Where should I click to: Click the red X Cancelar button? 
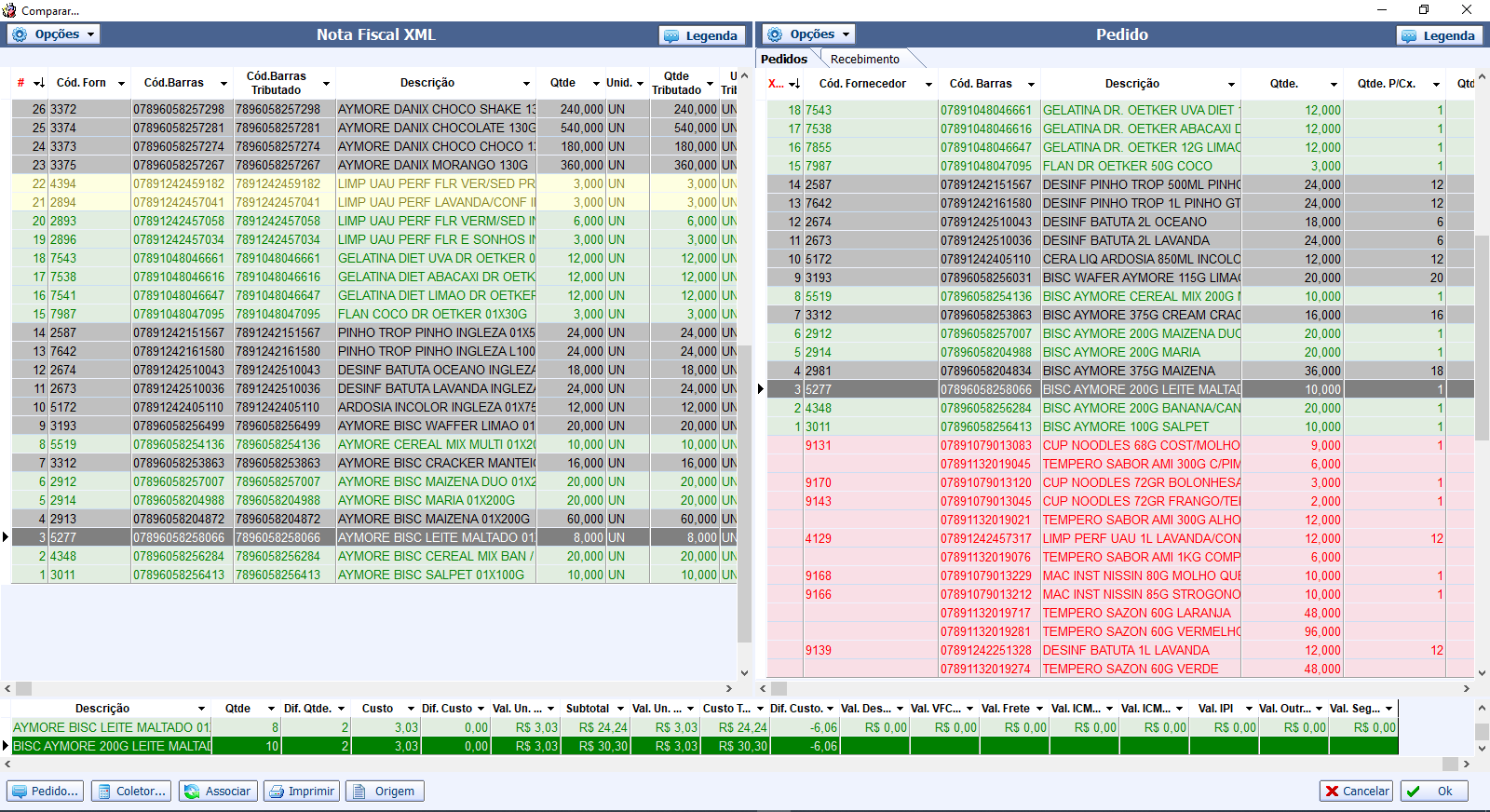1356,792
